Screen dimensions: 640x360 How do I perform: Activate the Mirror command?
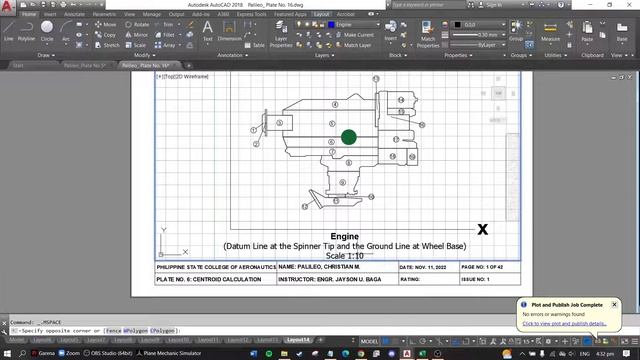coord(137,35)
